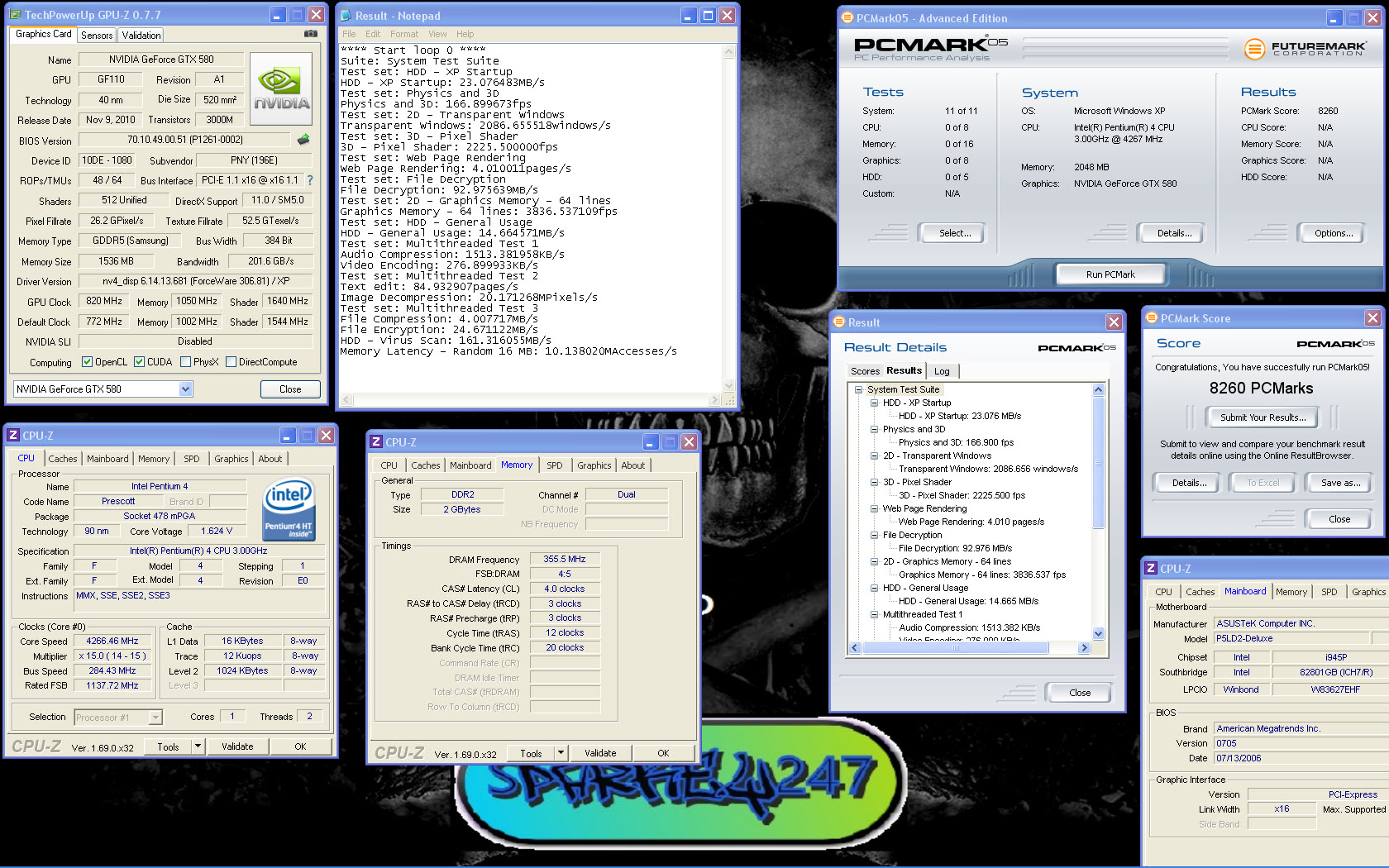The height and width of the screenshot is (868, 1389).
Task: Click the Result Details horizontal scrollbar thumb
Action: point(956,648)
